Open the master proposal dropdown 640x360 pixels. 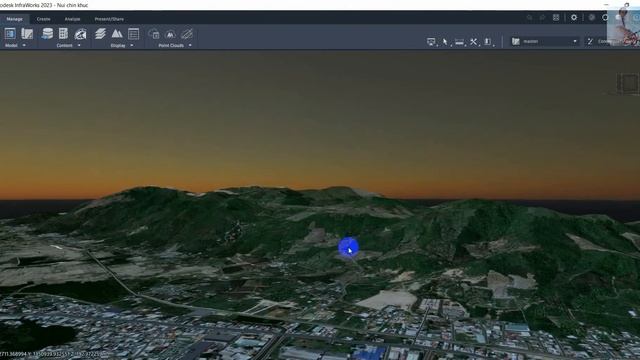pyautogui.click(x=545, y=41)
